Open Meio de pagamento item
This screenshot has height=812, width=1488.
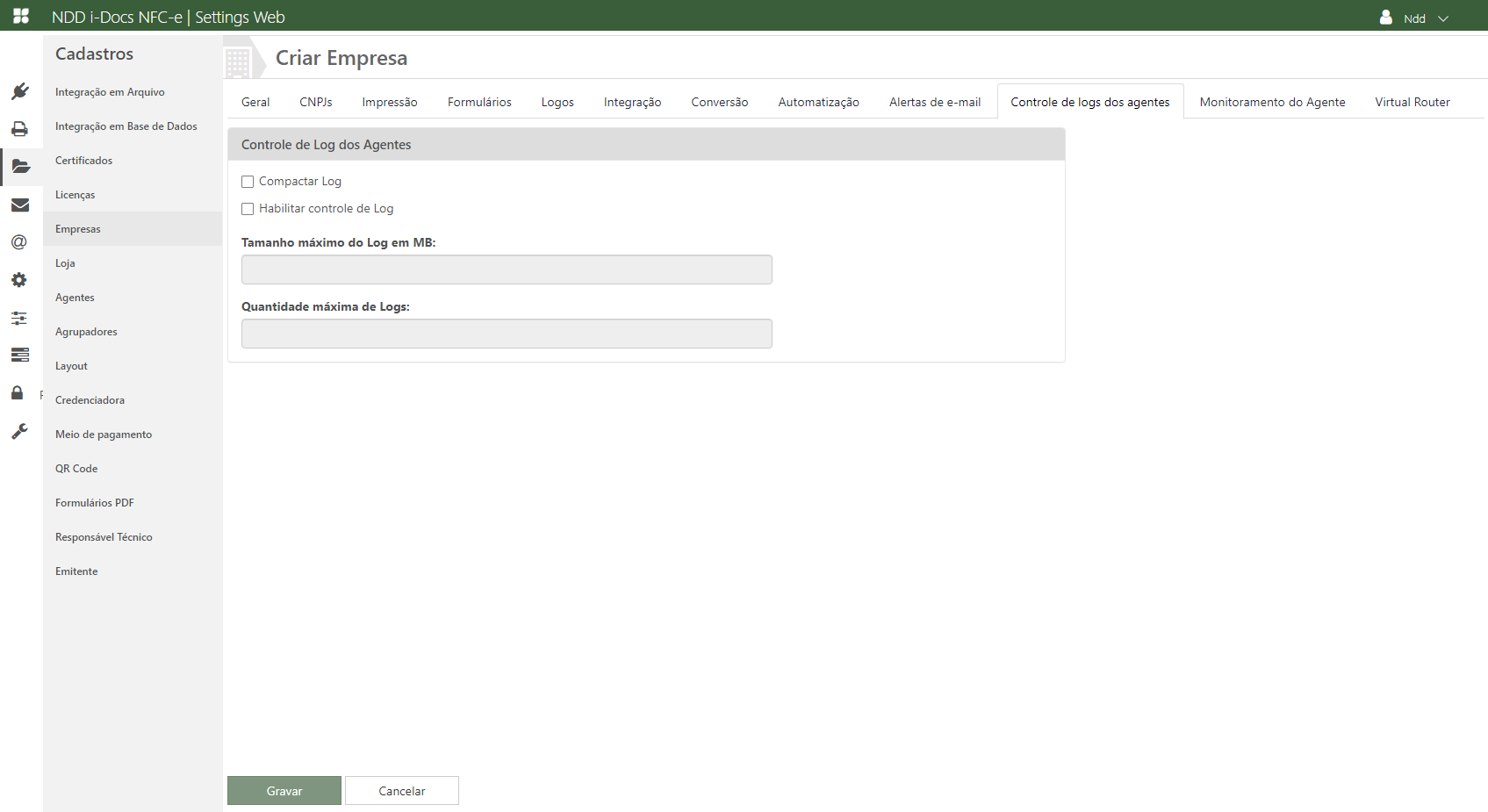133,435
